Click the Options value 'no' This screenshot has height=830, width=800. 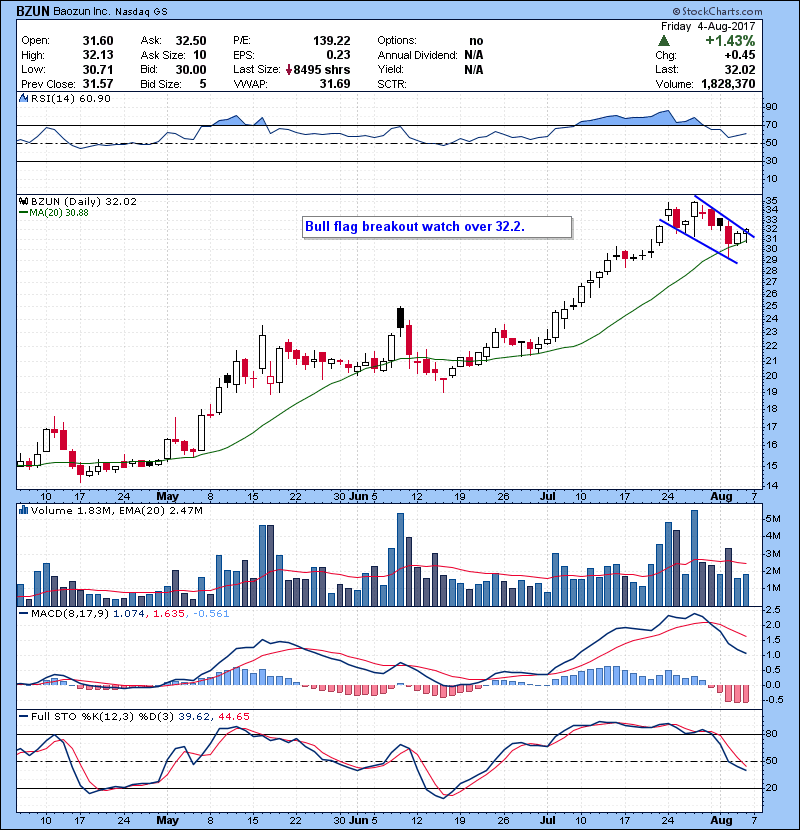476,41
